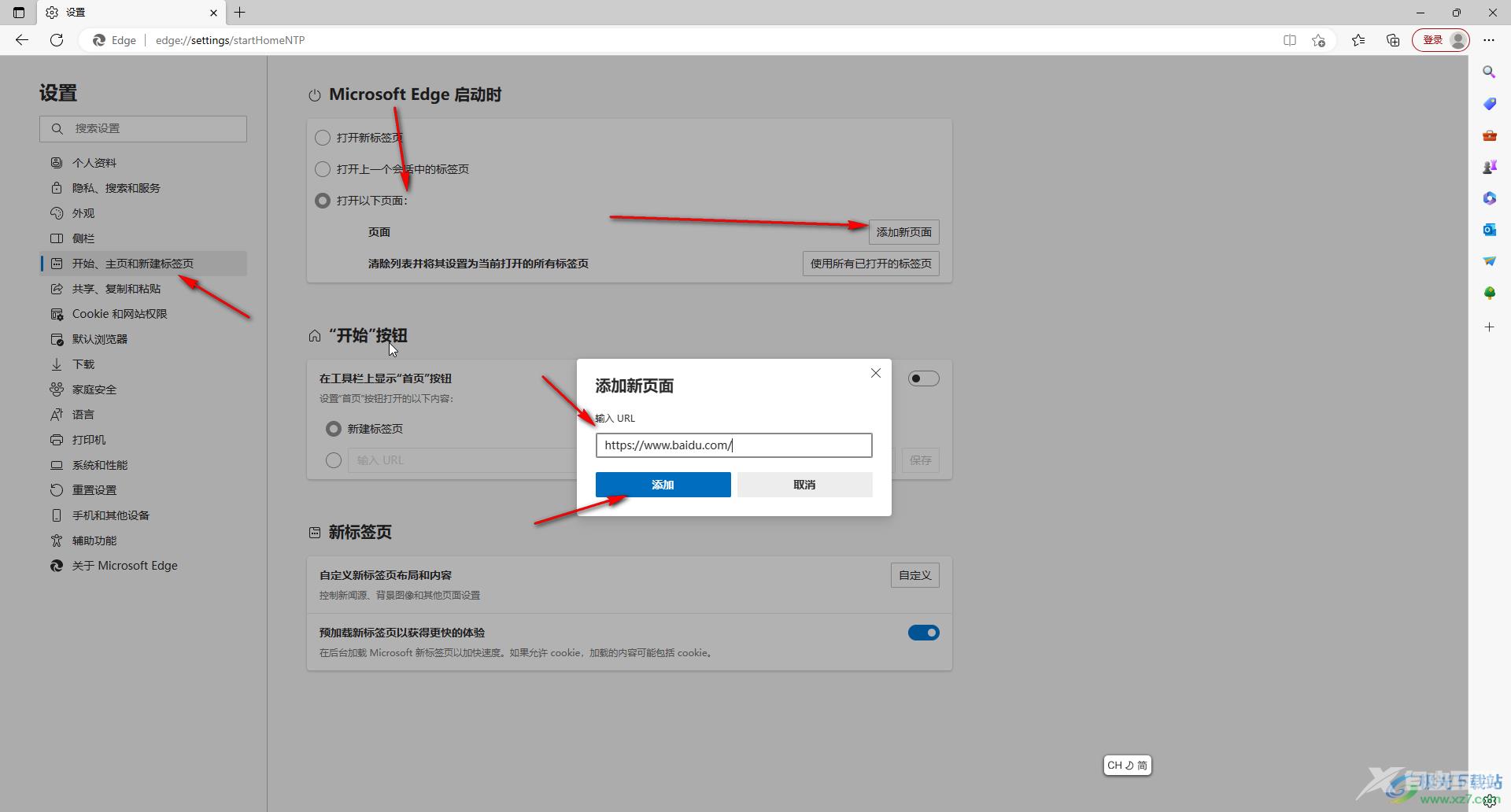Click the 自定义 button
This screenshot has height=812, width=1511.
914,575
